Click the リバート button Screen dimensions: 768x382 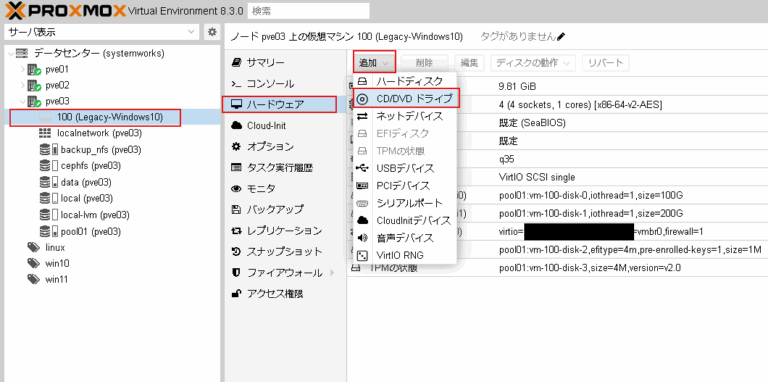(x=605, y=63)
